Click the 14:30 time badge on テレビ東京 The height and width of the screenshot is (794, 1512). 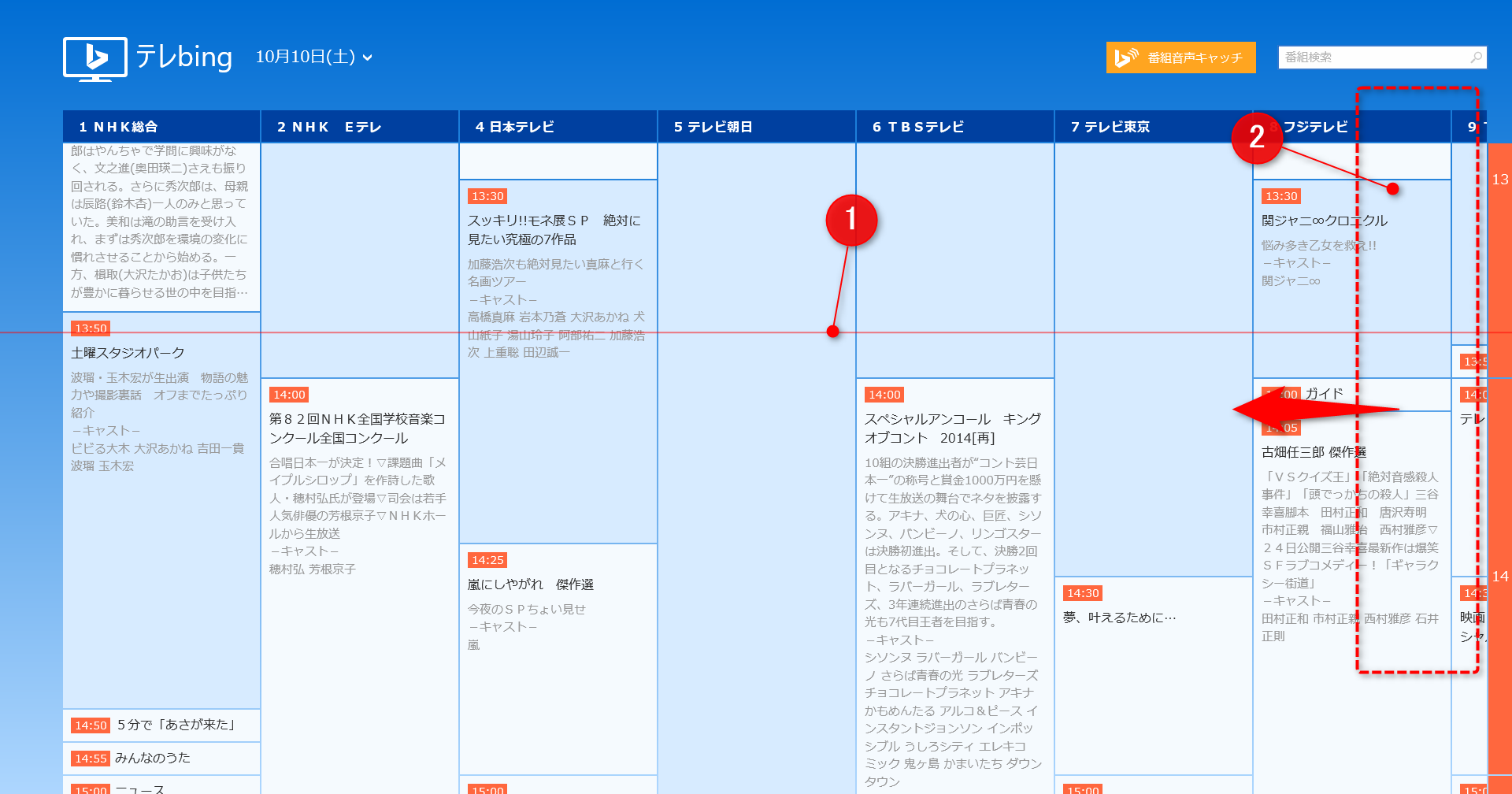pos(1083,593)
